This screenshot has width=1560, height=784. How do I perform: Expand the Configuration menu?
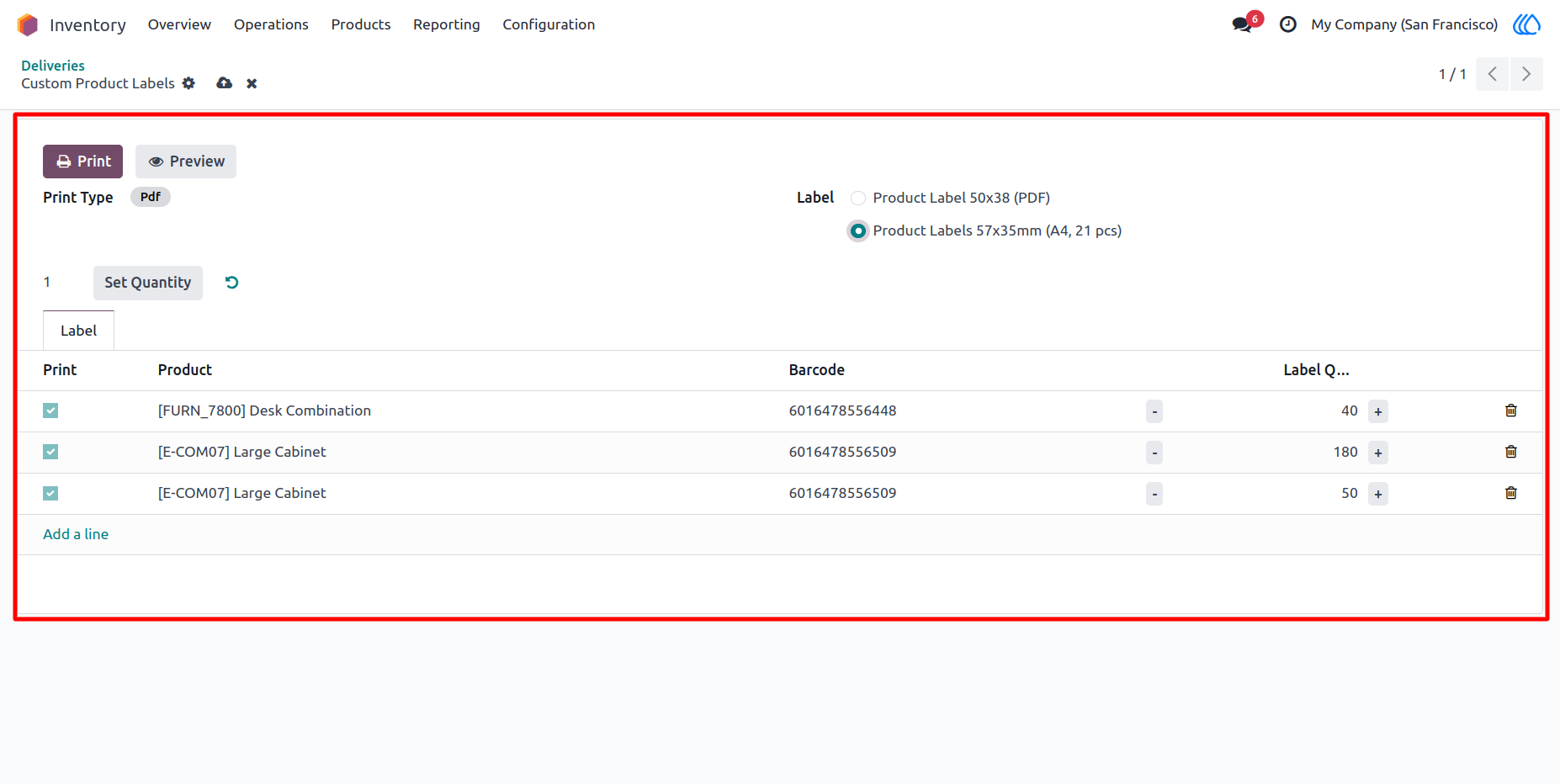(x=549, y=24)
